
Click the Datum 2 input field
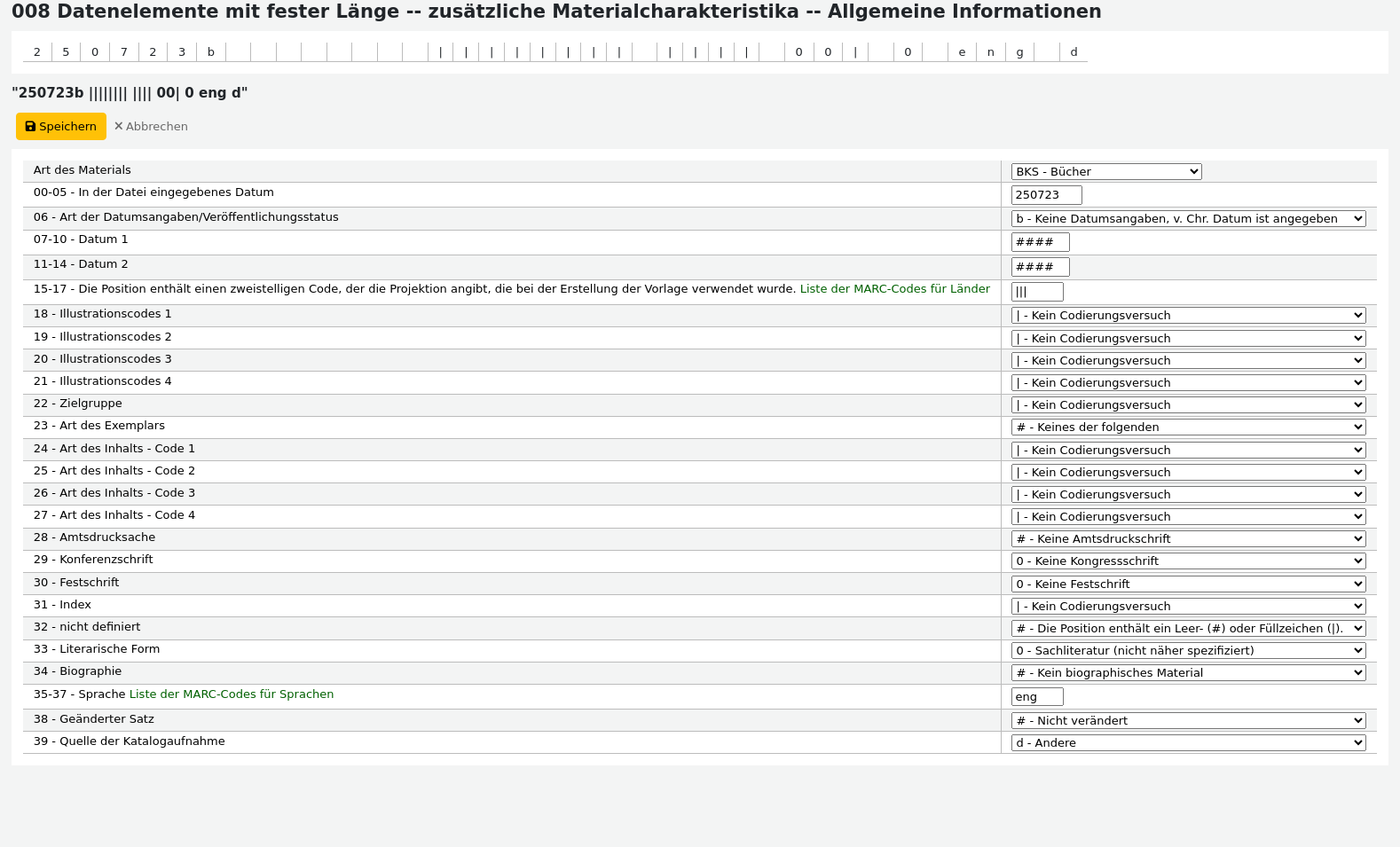click(x=1040, y=267)
